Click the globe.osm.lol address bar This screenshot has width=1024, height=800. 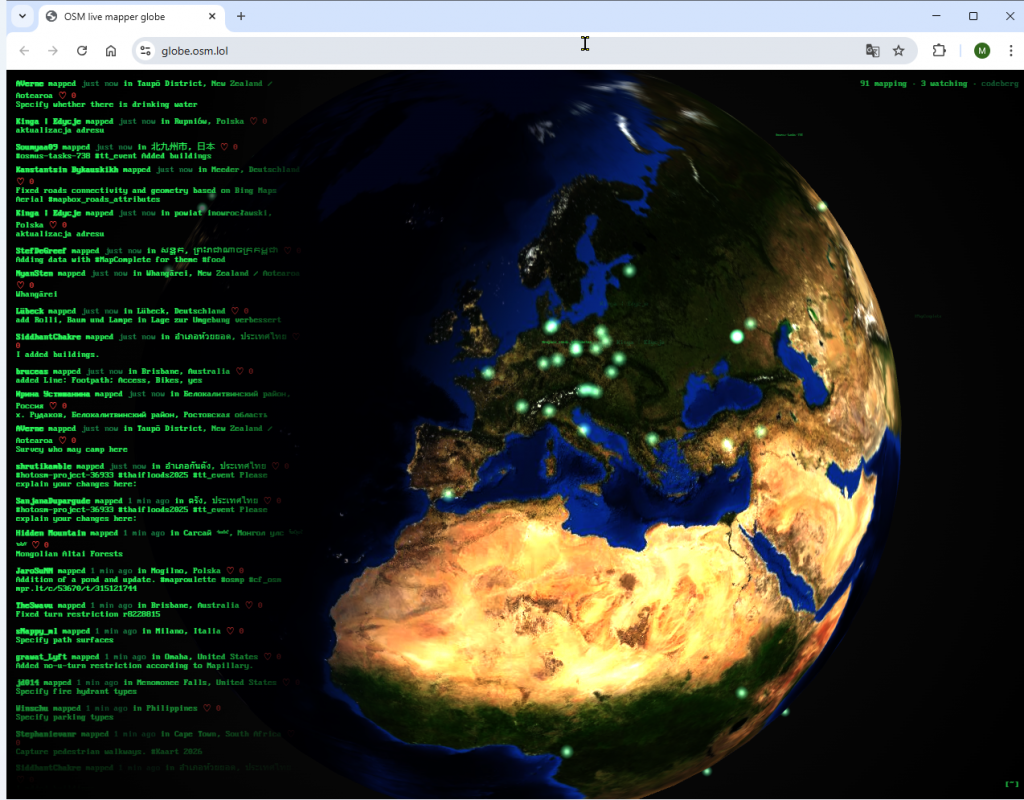pos(500,51)
